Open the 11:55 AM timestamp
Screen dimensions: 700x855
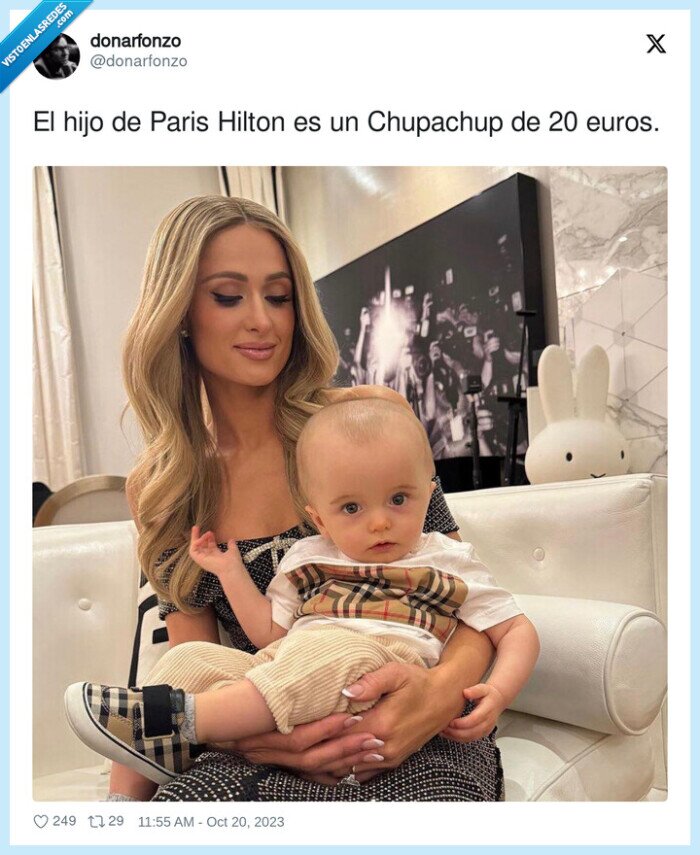coord(166,821)
